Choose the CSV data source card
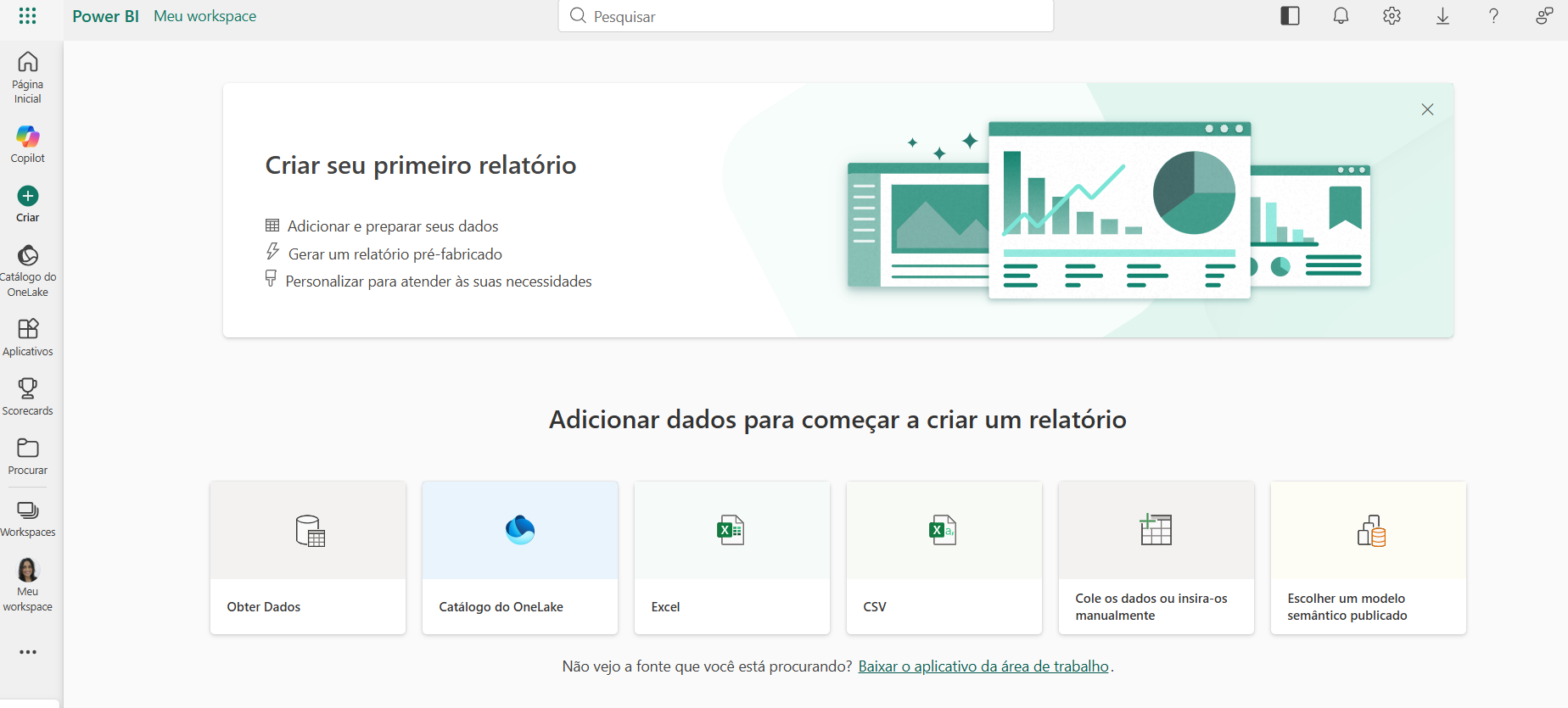The width and height of the screenshot is (1568, 708). [x=944, y=558]
